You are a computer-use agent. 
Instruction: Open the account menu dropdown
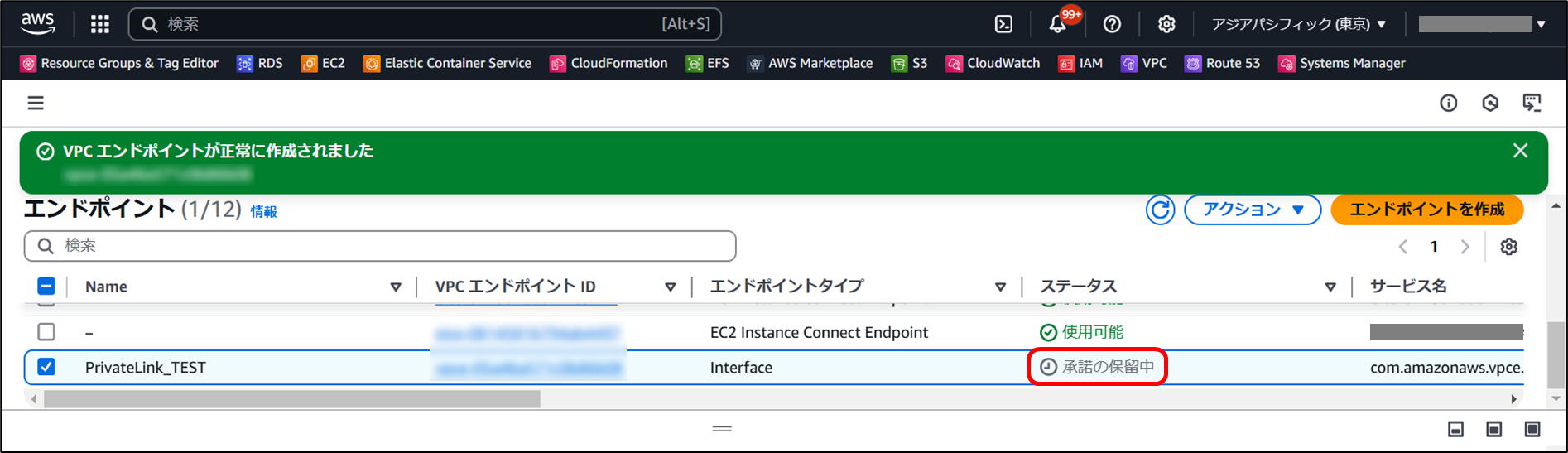point(1482,24)
